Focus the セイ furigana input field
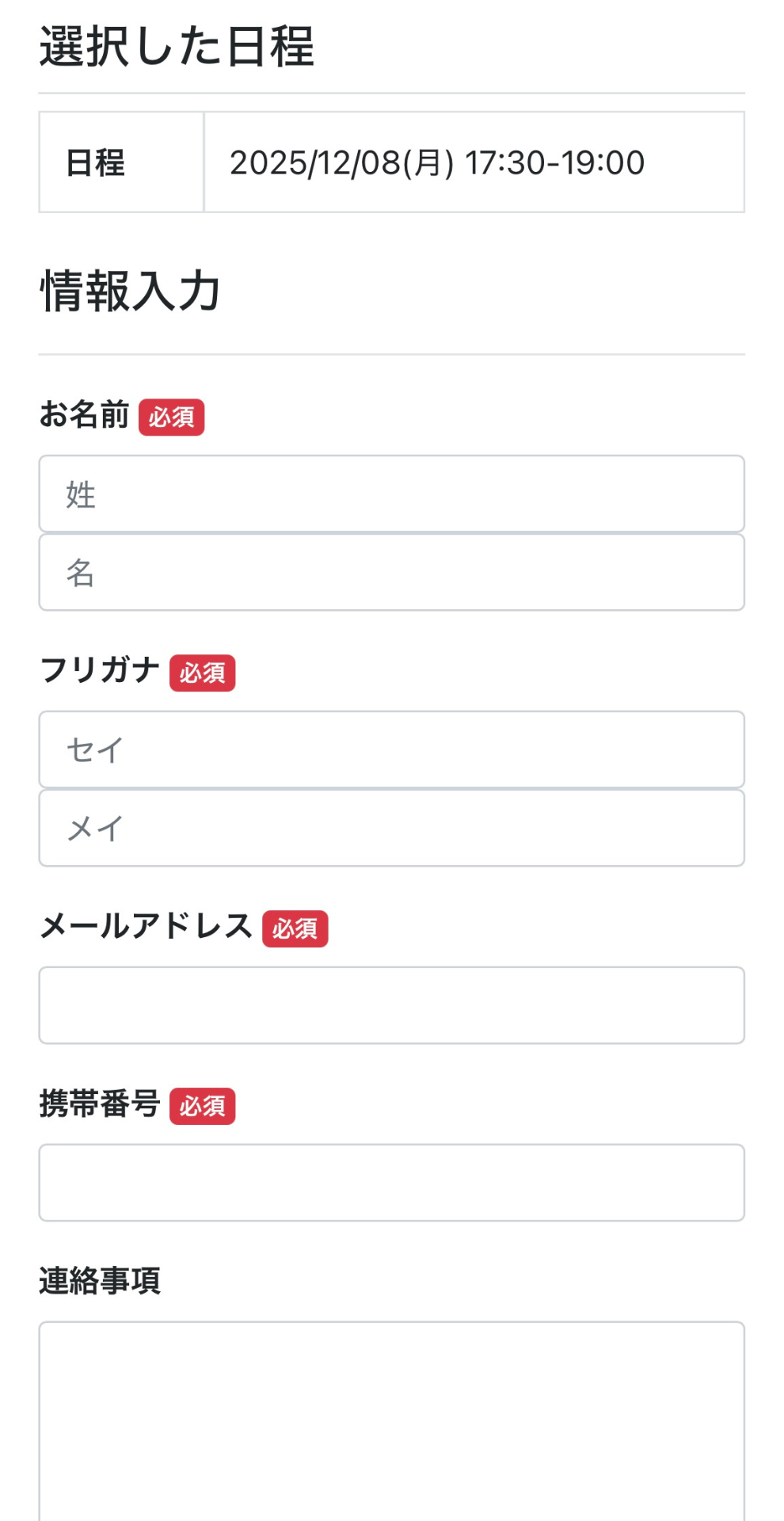Screen dimensions: 784x1521 (x=391, y=749)
